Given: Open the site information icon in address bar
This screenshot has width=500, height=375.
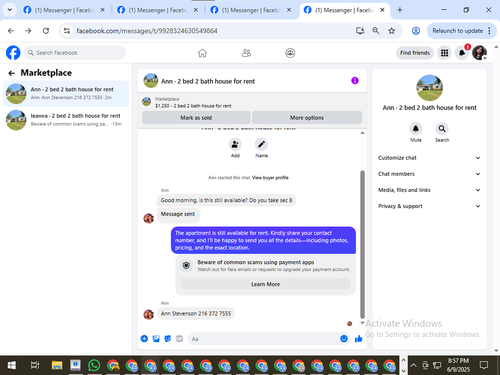Looking at the screenshot, I should pyautogui.click(x=67, y=31).
